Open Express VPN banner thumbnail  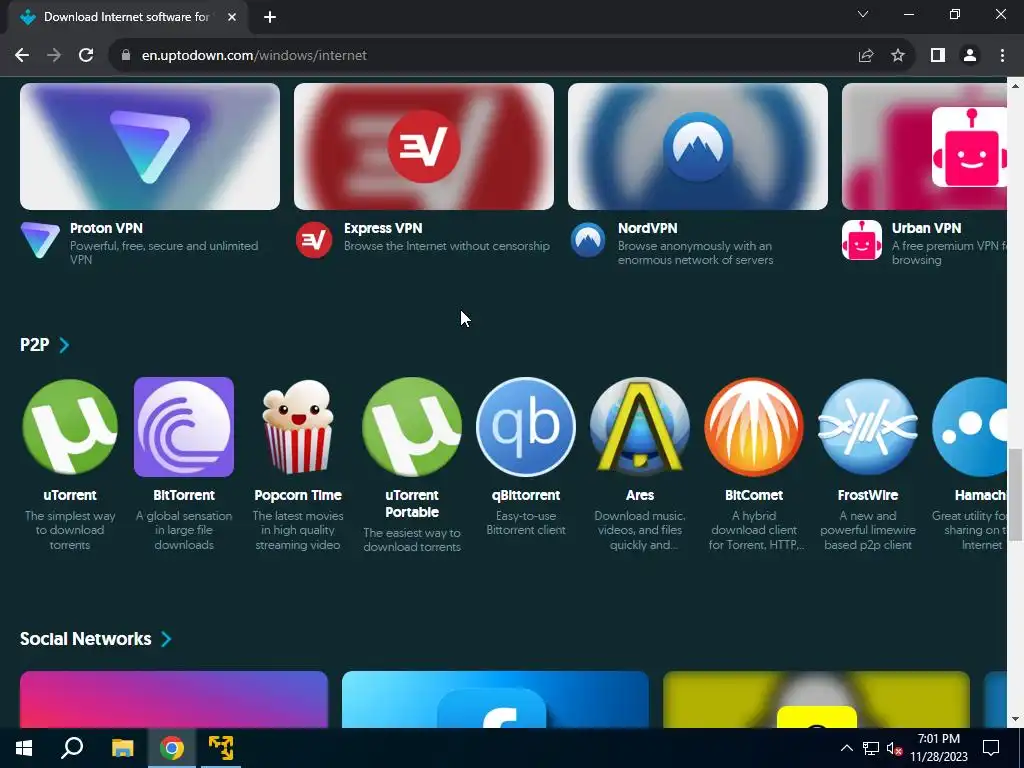coord(424,146)
